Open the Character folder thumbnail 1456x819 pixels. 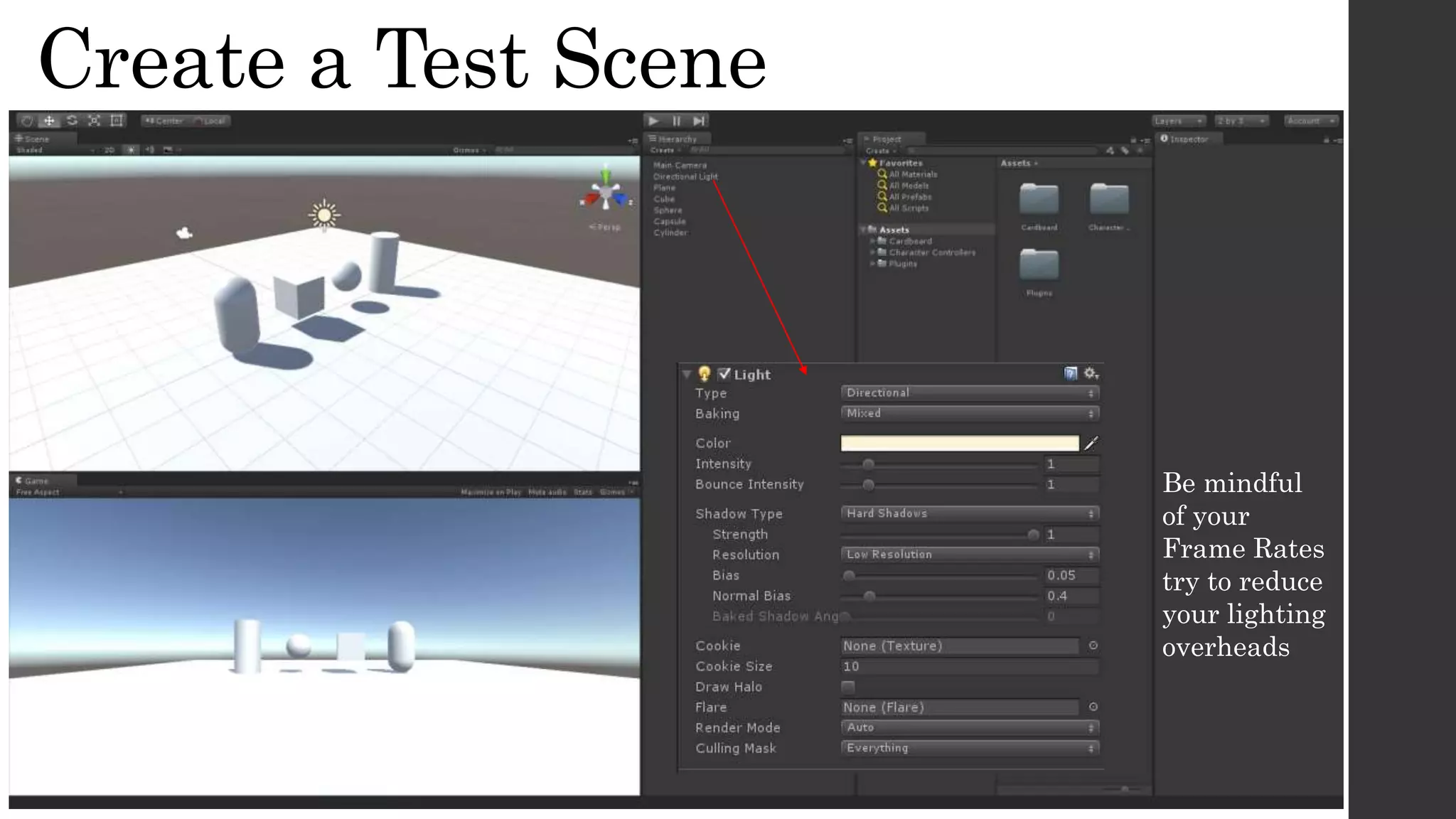click(x=1109, y=198)
